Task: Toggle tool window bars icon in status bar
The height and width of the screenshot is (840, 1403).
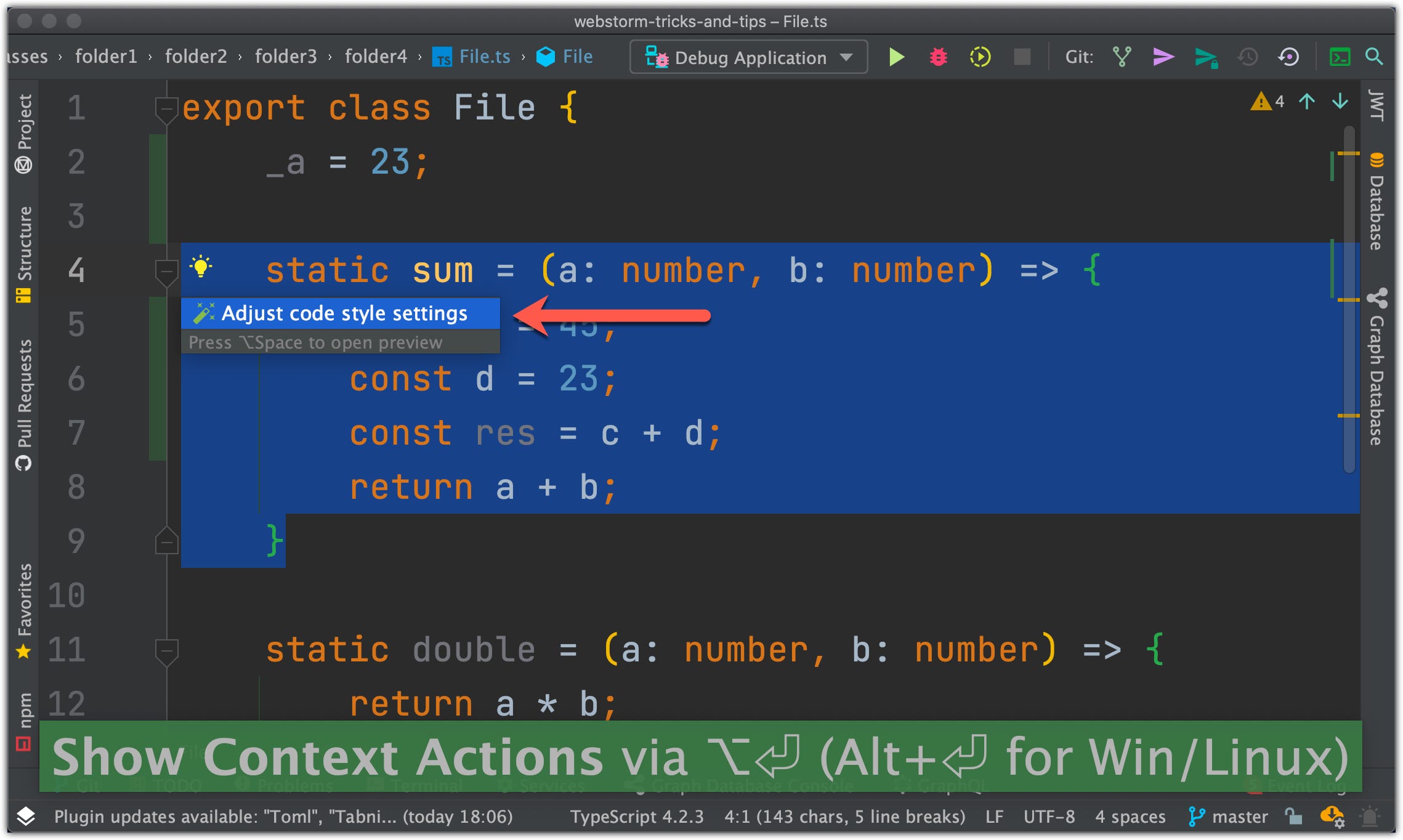Action: click(x=26, y=817)
